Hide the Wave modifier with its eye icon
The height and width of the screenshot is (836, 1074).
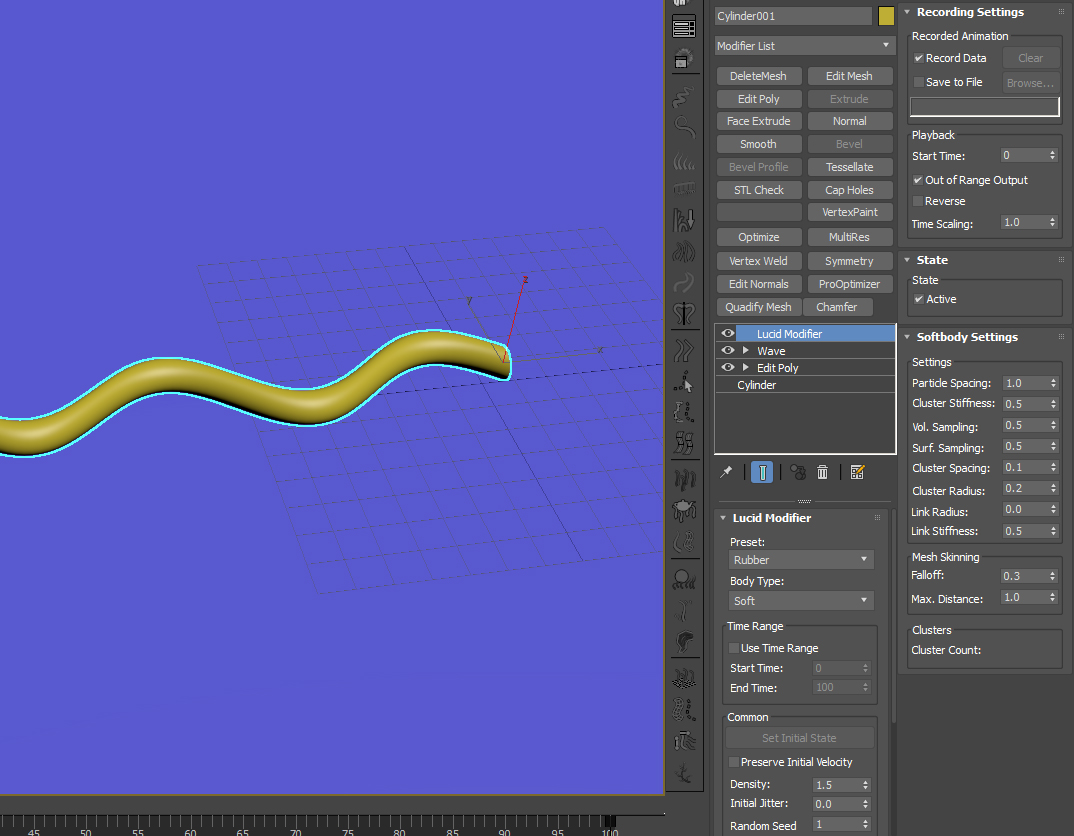tap(728, 351)
